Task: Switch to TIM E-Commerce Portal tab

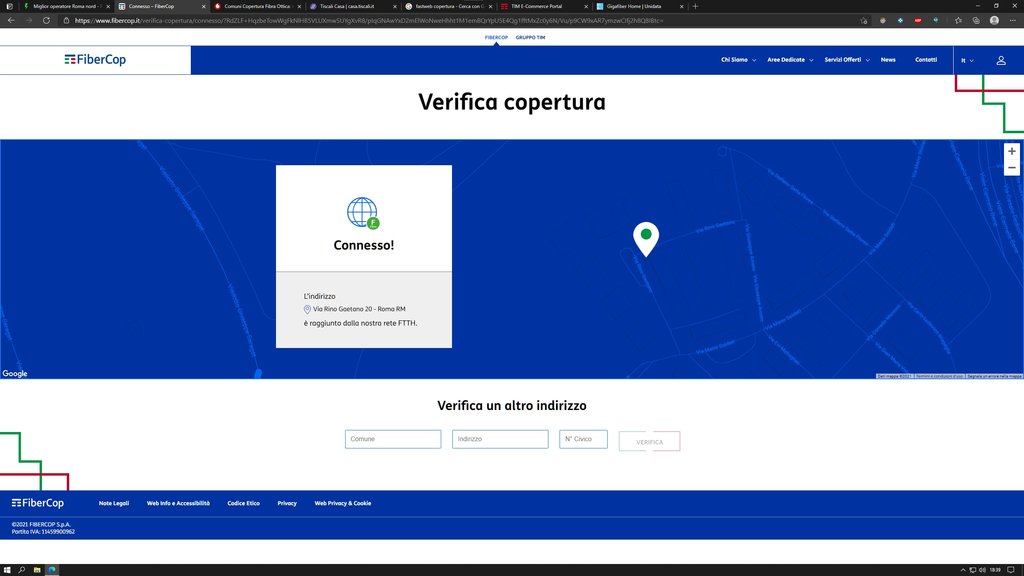Action: click(545, 6)
